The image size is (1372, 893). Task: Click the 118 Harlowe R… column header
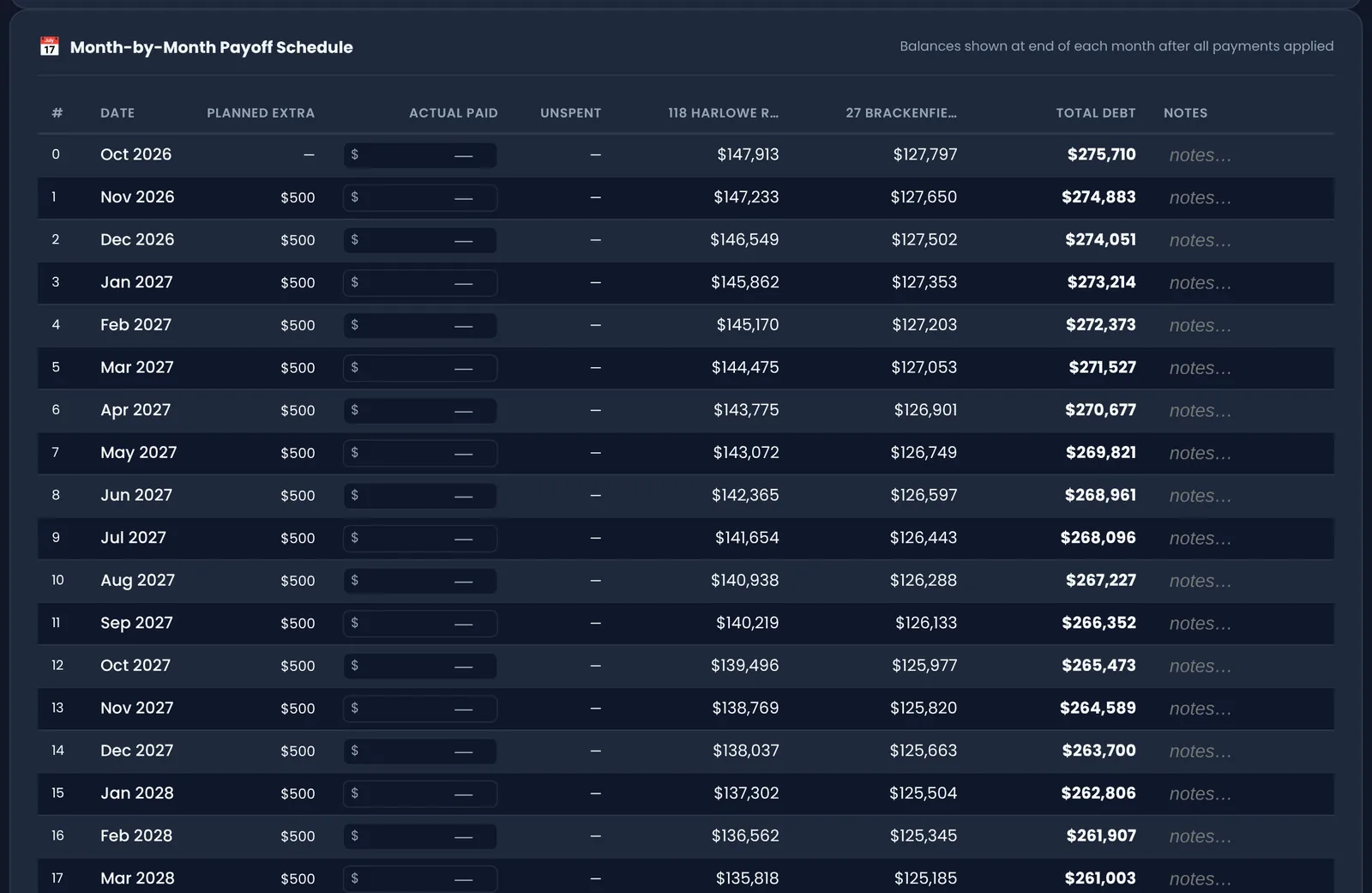tap(723, 113)
